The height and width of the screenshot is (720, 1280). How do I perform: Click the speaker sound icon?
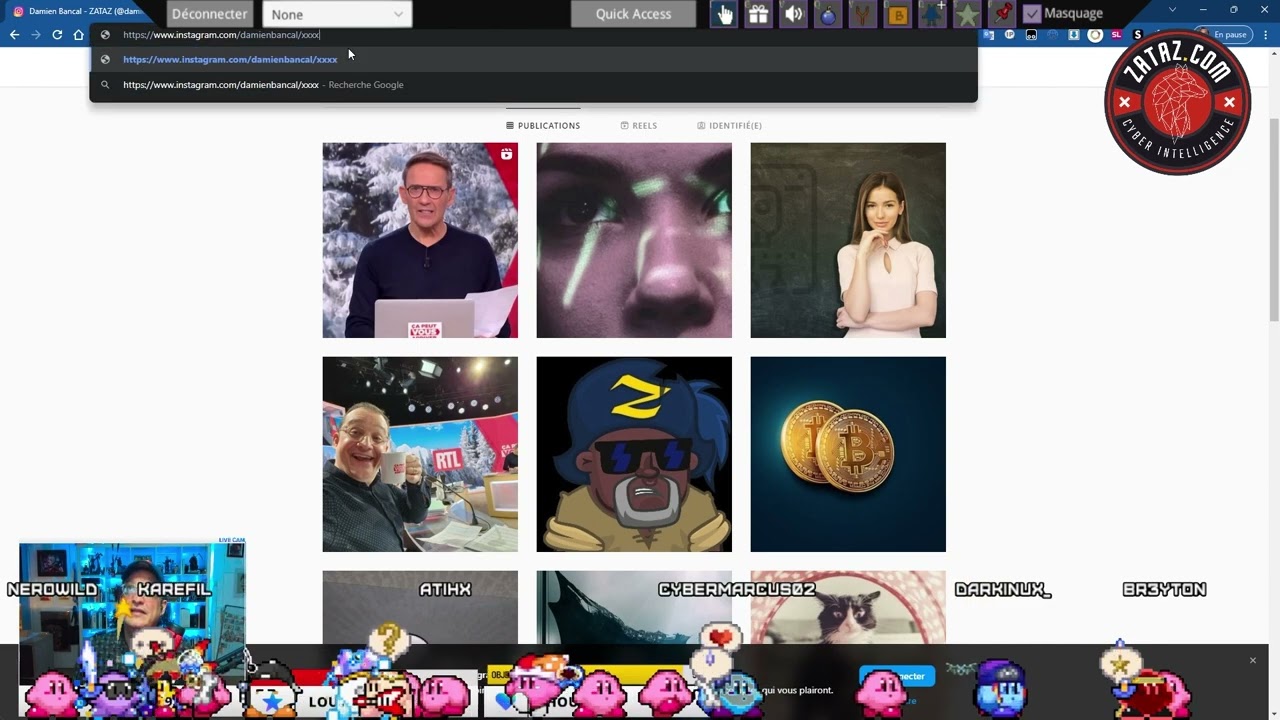coord(794,14)
